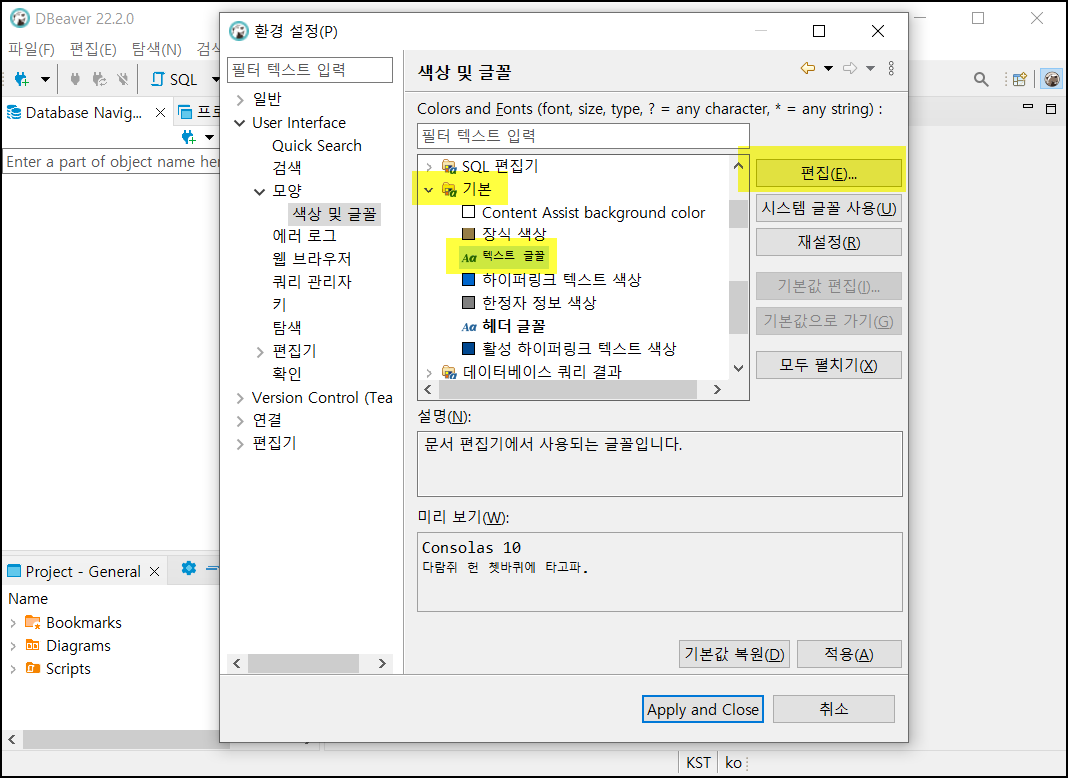Viewport: 1068px width, 778px height.
Task: Open the SQL editor toolbar button
Action: (174, 79)
